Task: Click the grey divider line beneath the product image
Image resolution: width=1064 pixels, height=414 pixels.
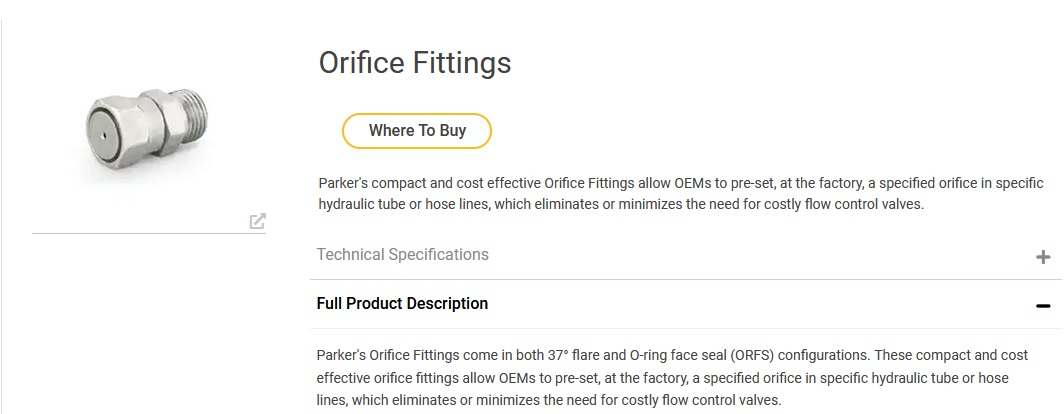Action: (149, 233)
